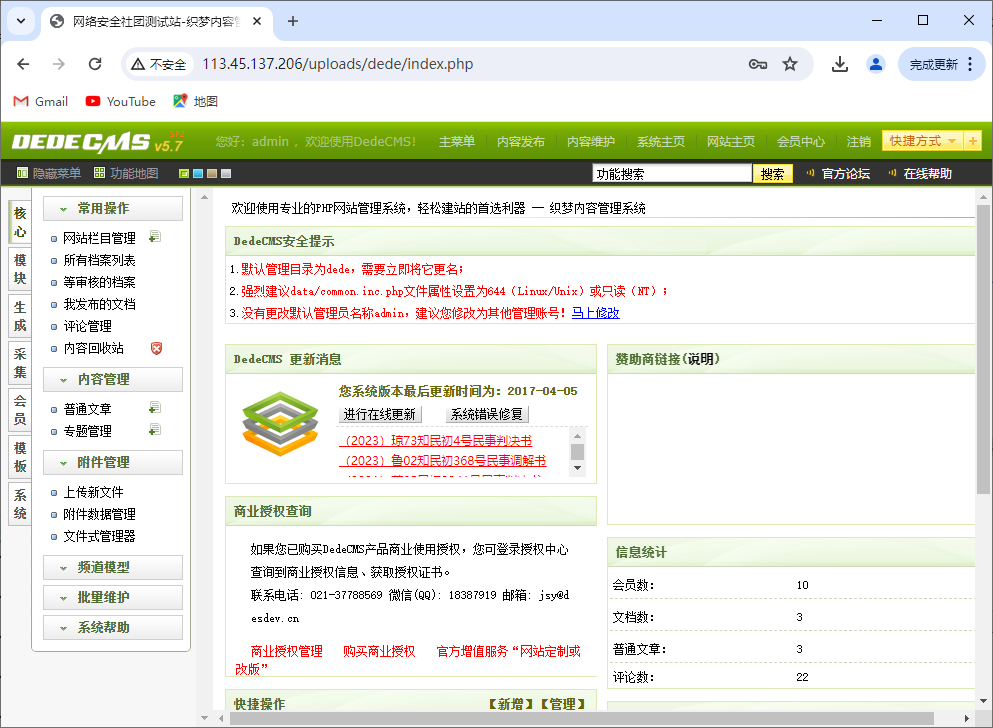Screen dimensions: 993x728
Task: Click the add-document icon next to 专题管理
Action: [x=155, y=430]
